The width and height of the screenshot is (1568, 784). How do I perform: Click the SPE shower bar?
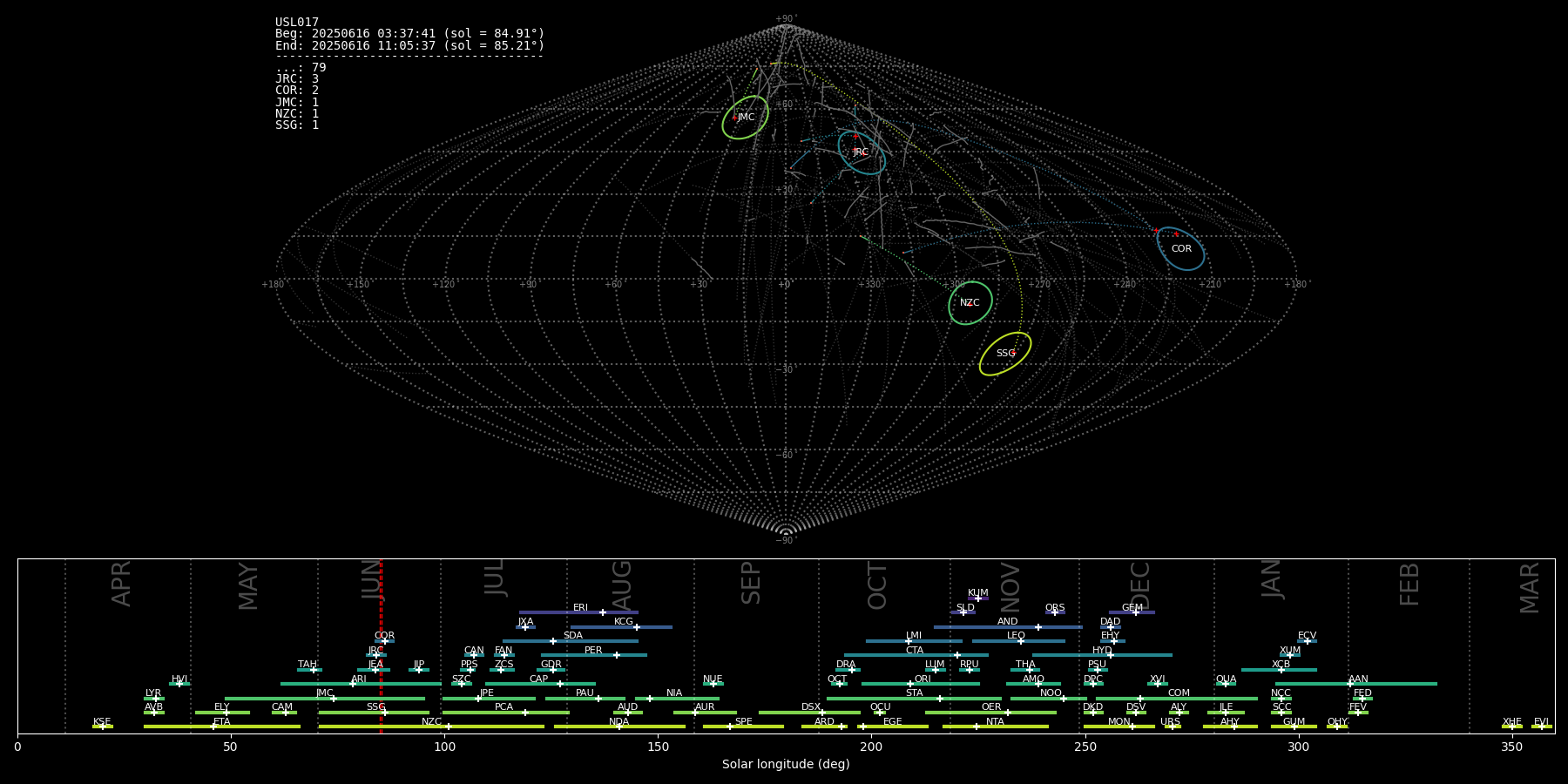coord(743,727)
